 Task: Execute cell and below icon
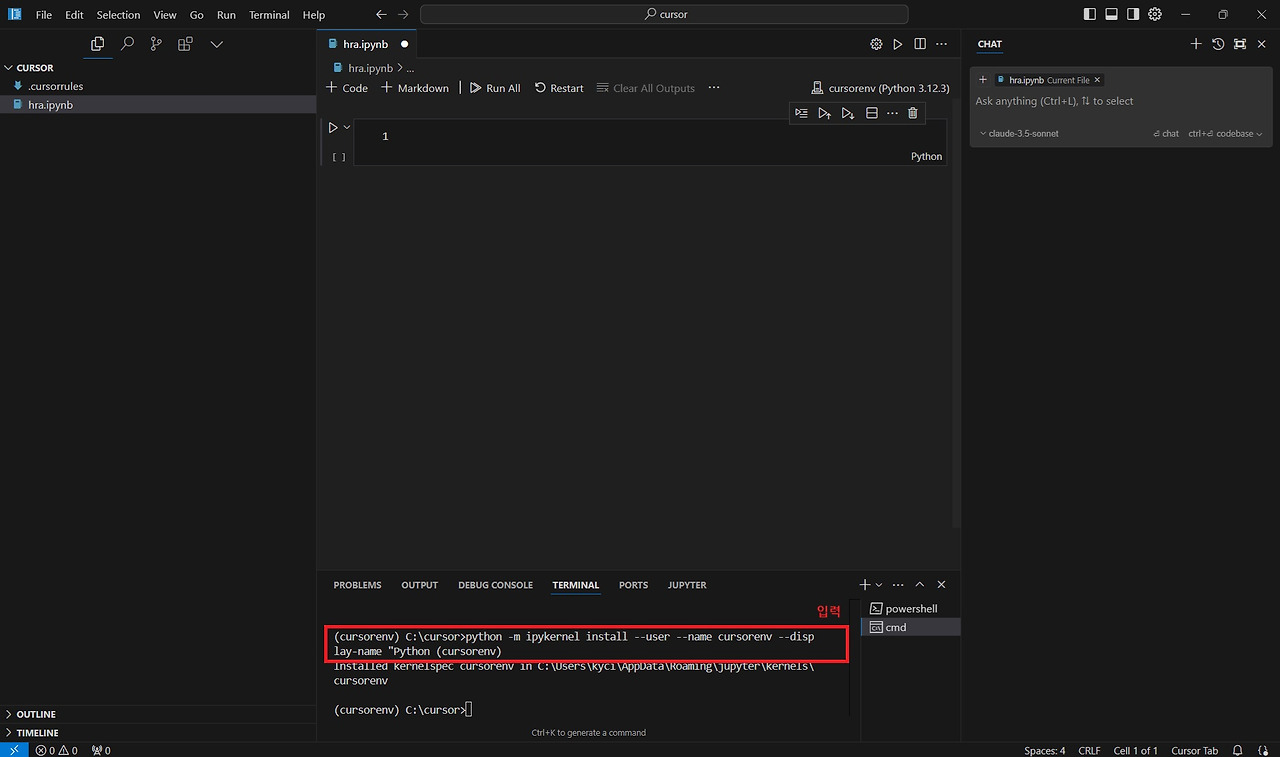847,113
